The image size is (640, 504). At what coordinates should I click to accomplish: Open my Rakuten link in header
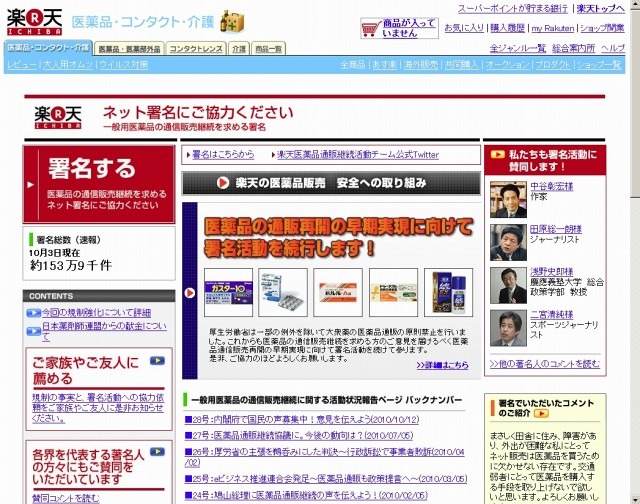[553, 28]
